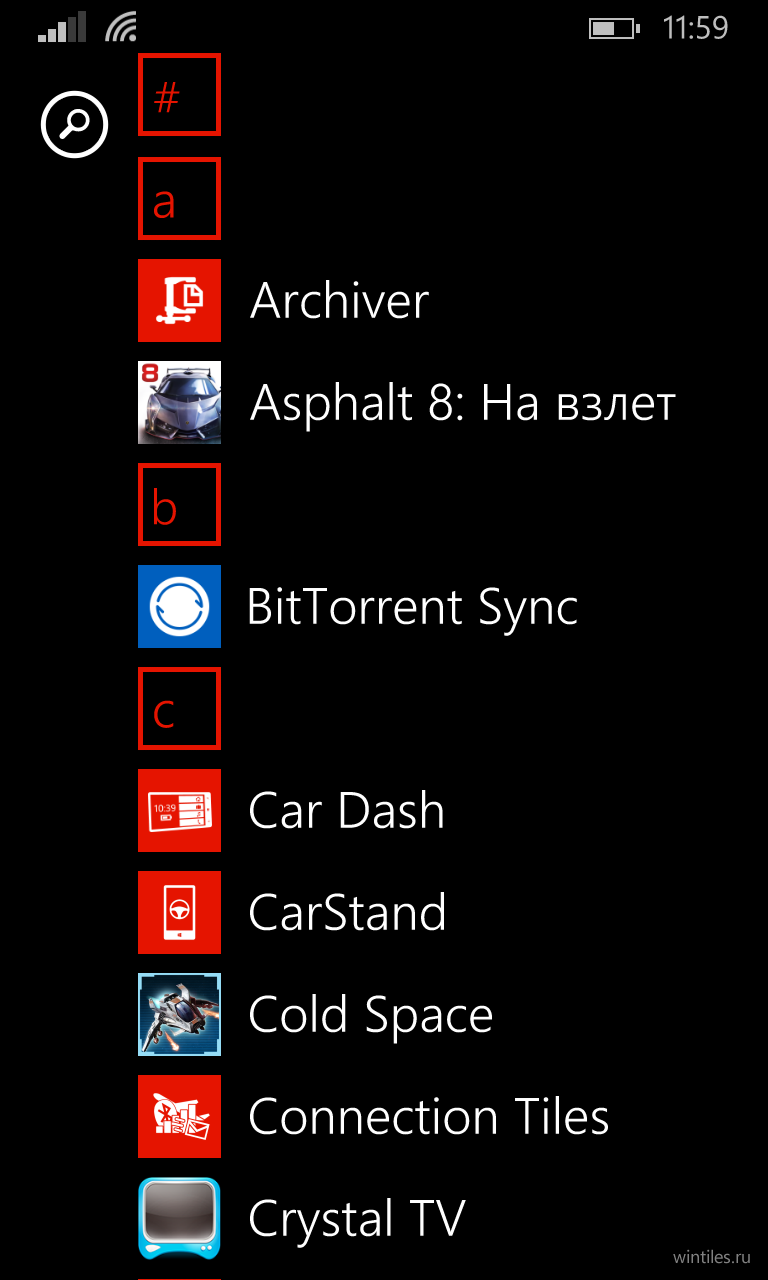Jump using the 'a' letter tile
Screen dimensions: 768x1280
tap(179, 198)
